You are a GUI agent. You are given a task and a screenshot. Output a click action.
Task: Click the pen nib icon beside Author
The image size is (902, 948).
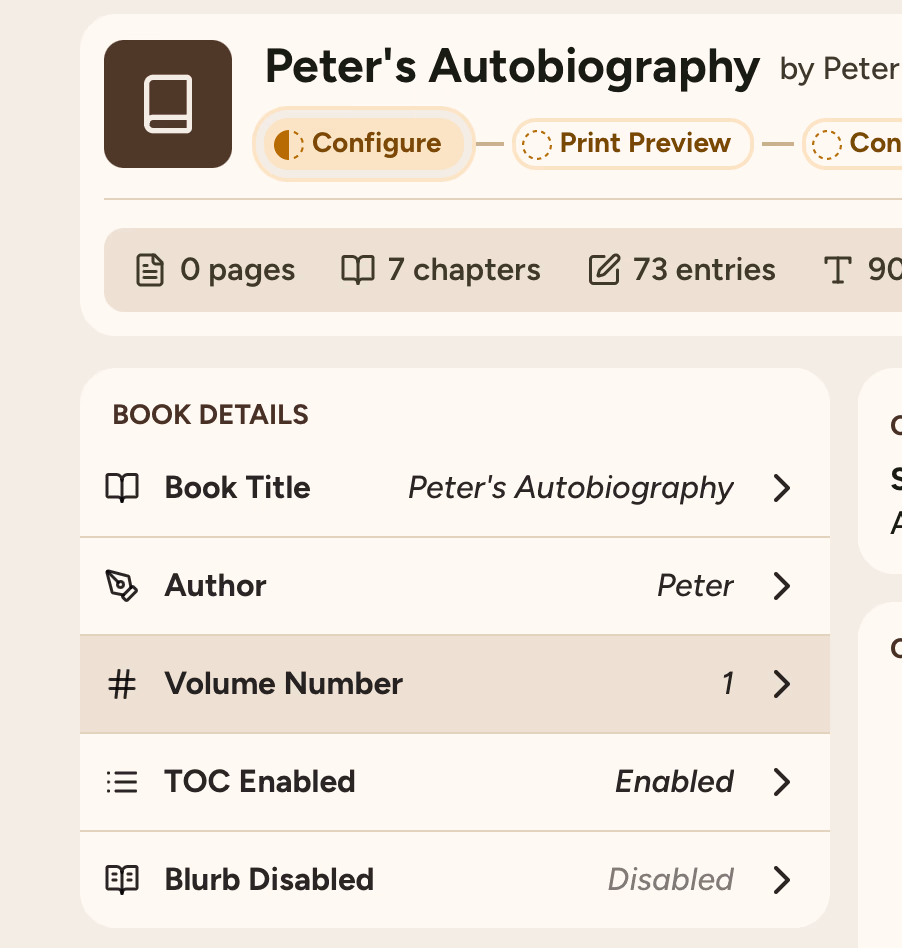pyautogui.click(x=122, y=586)
